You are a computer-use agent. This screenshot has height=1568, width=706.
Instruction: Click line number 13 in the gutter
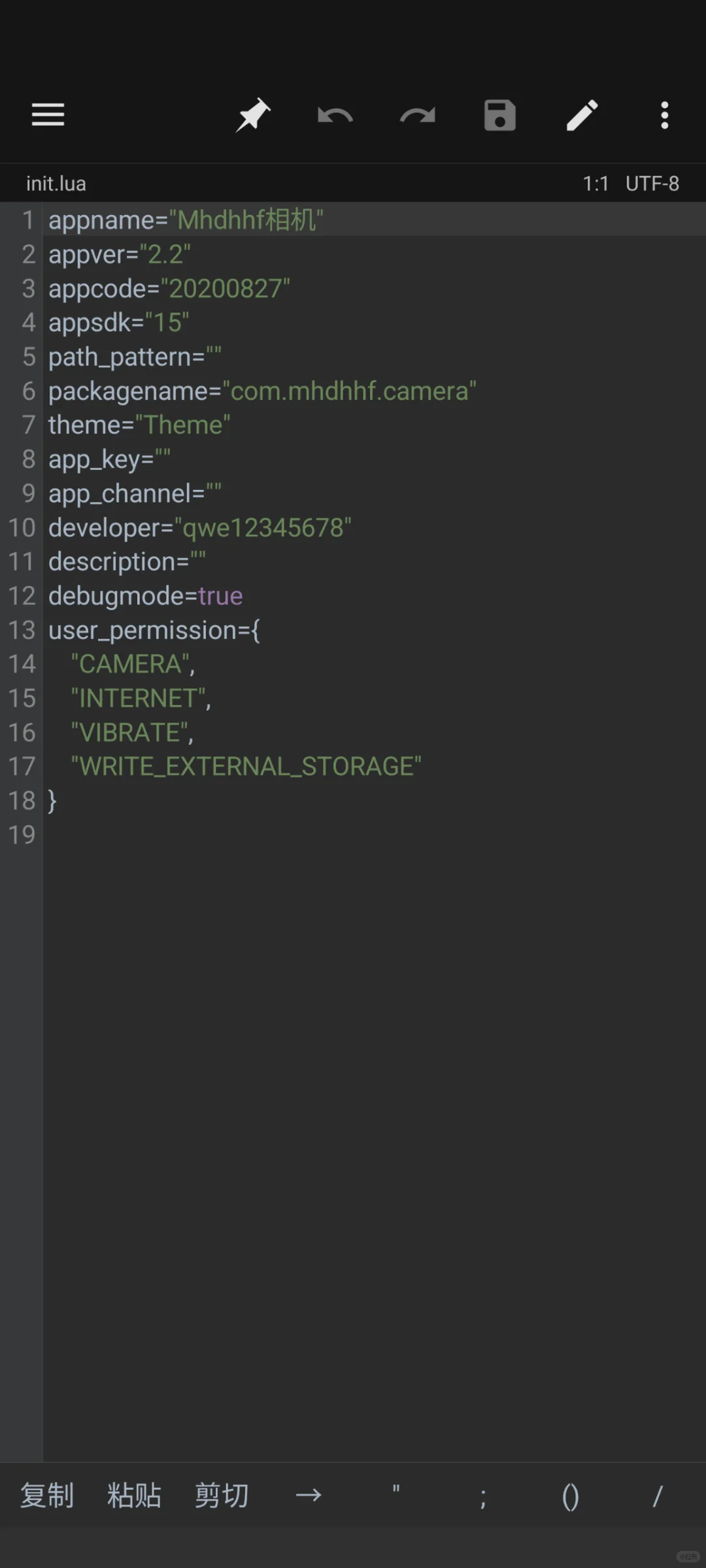click(22, 630)
